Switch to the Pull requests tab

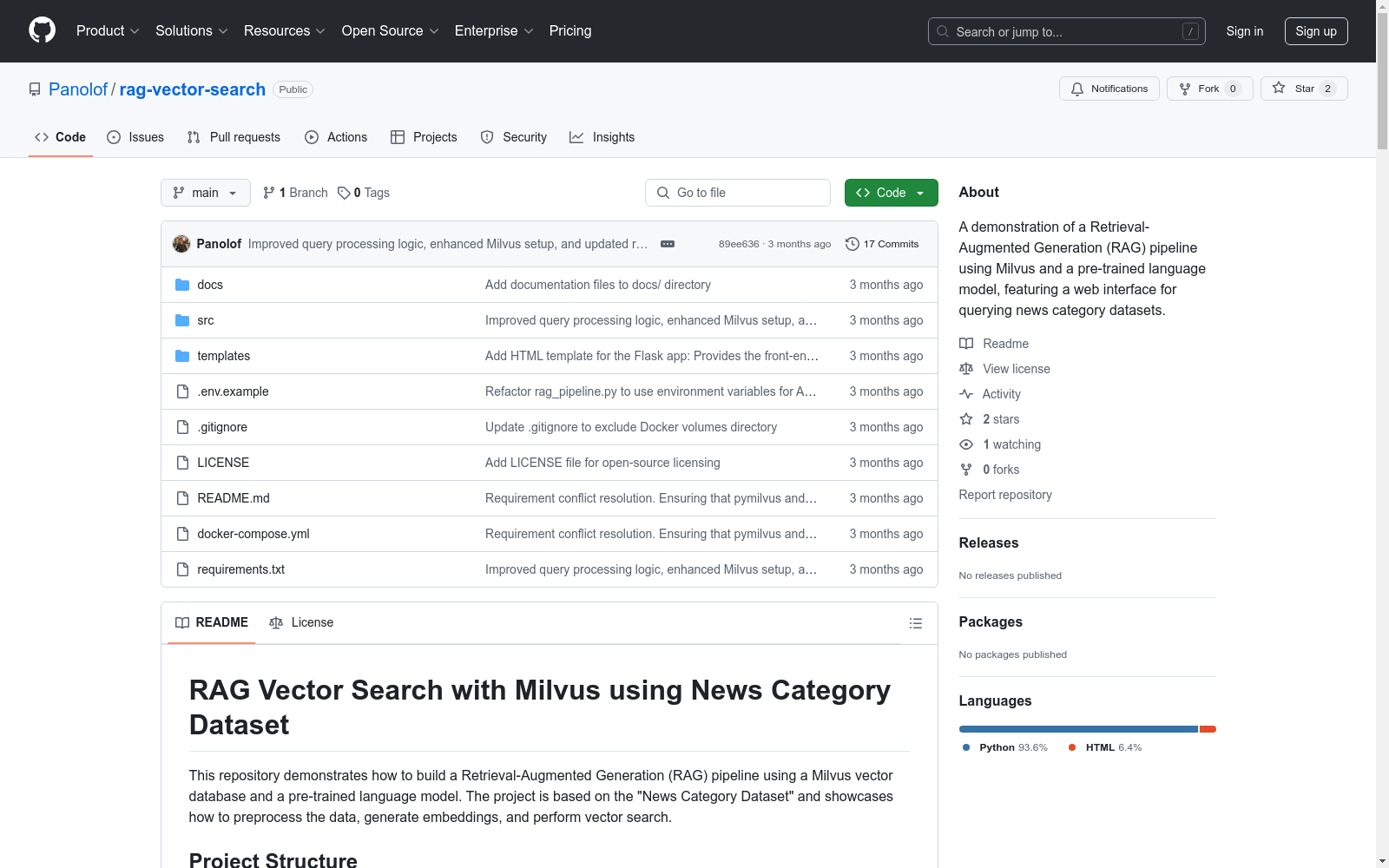(x=234, y=137)
